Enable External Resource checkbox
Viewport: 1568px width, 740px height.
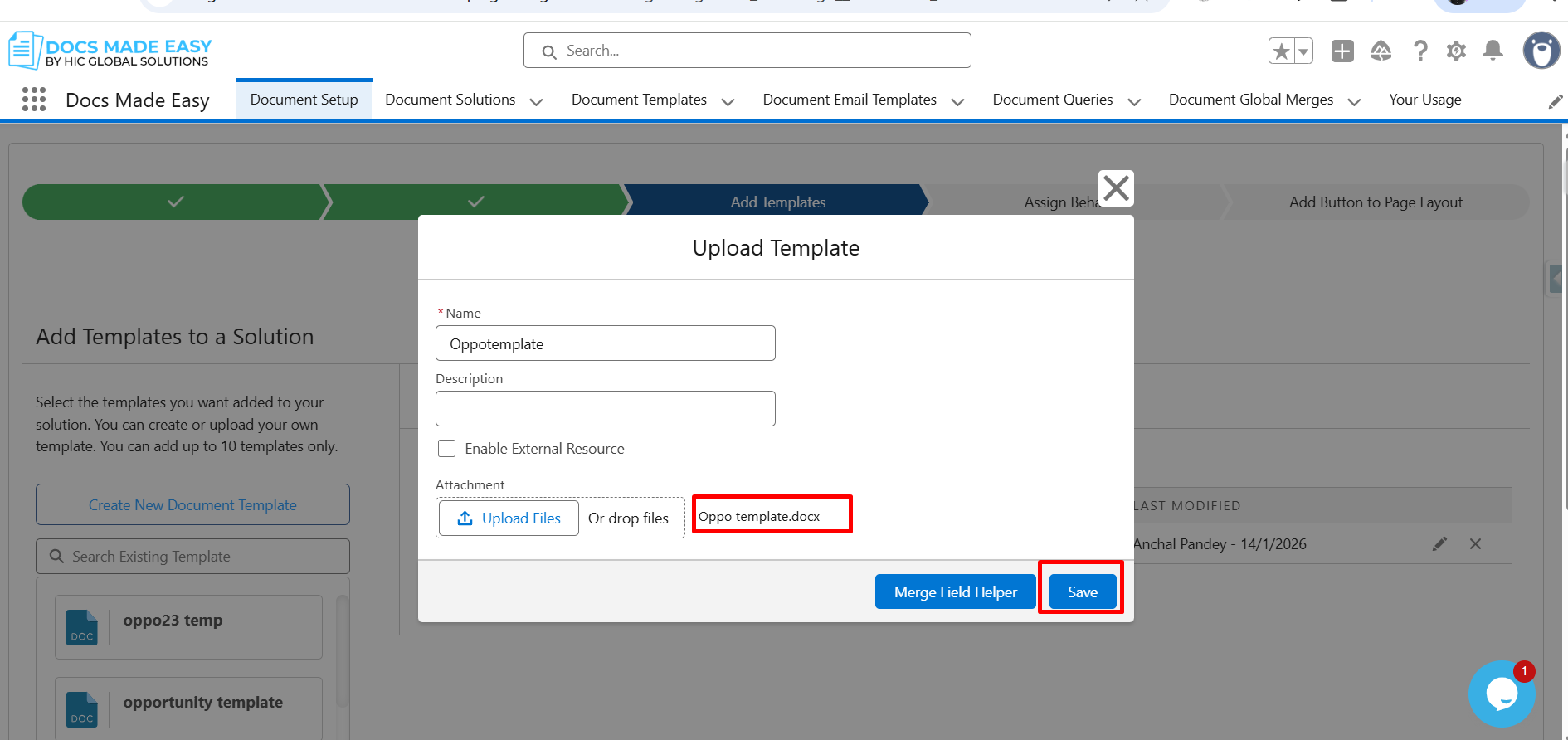447,449
